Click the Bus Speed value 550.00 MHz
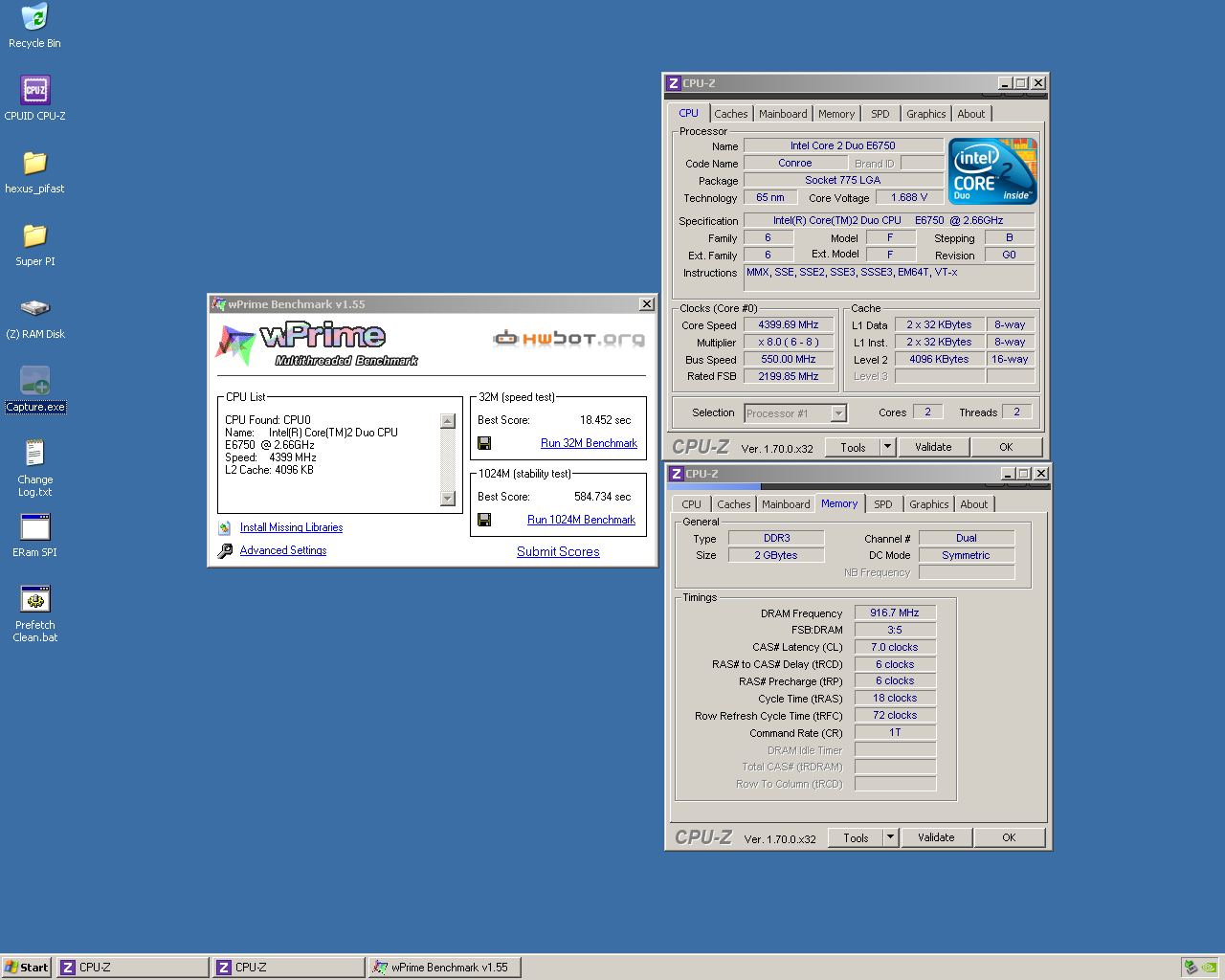 [x=789, y=360]
